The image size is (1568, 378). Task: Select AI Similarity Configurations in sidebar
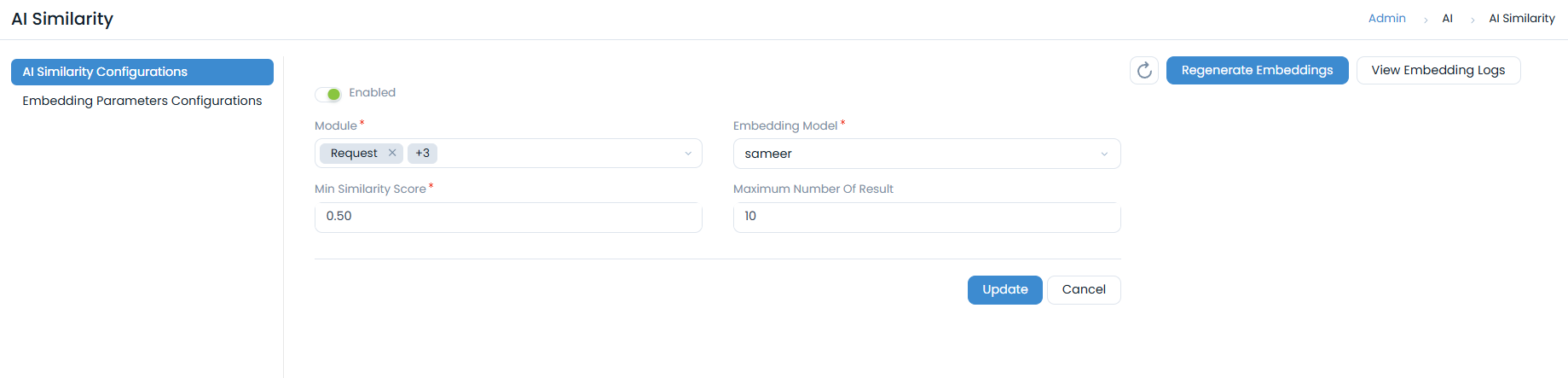tap(142, 73)
